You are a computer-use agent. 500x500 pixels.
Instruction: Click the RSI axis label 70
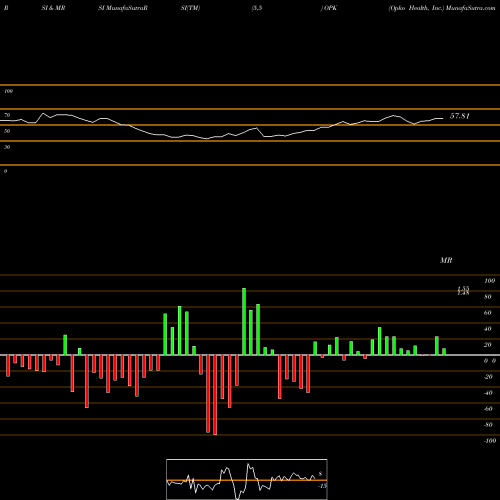[7, 115]
